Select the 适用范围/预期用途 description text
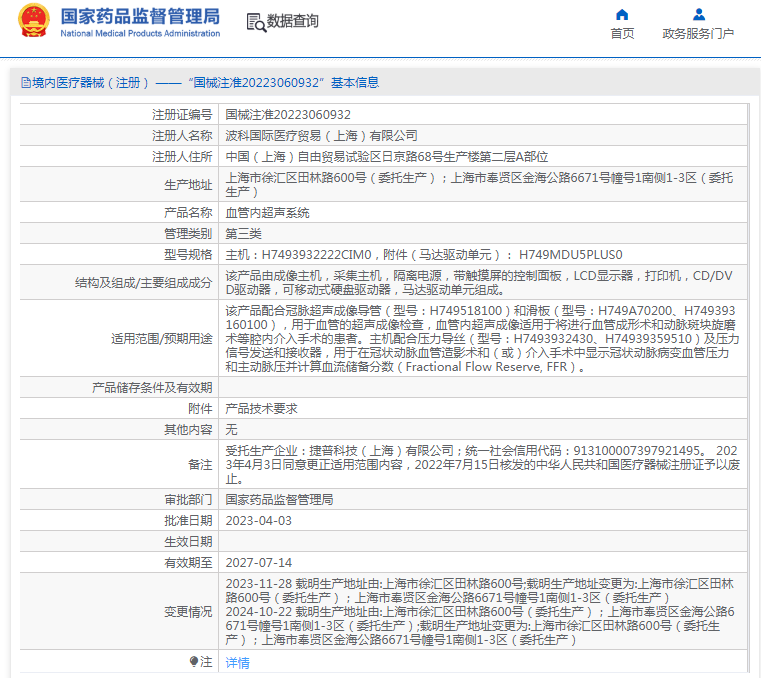This screenshot has width=761, height=678. click(482, 338)
